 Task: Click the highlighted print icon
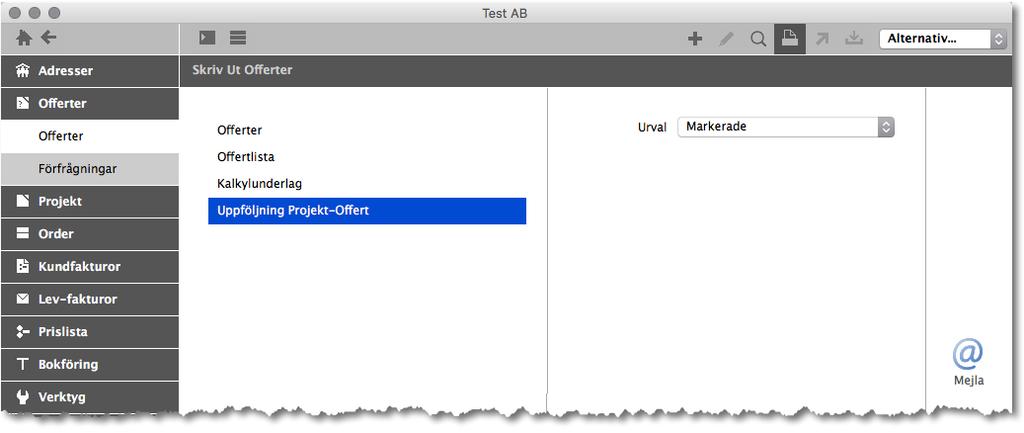pyautogui.click(x=790, y=39)
